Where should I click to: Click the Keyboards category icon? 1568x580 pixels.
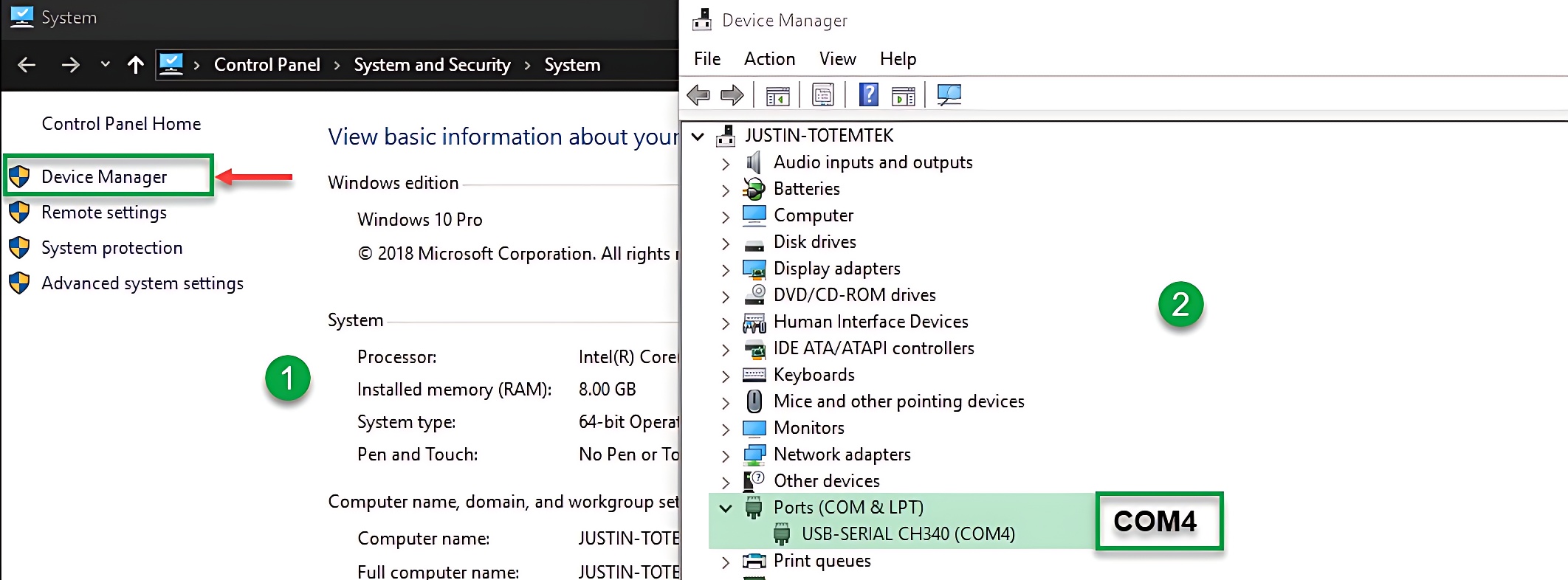coord(754,375)
